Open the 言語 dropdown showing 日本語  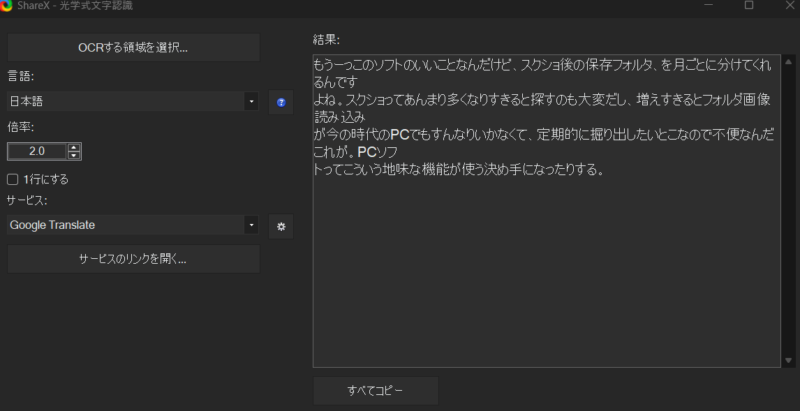pos(133,102)
